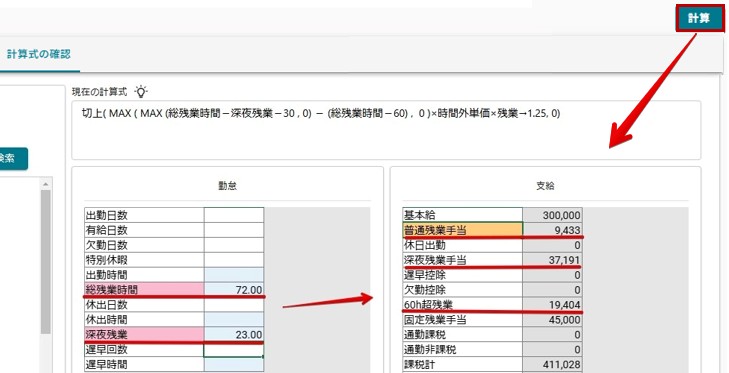This screenshot has width=729, height=373.
Task: Click the formula text box
Action: pyautogui.click(x=386, y=130)
